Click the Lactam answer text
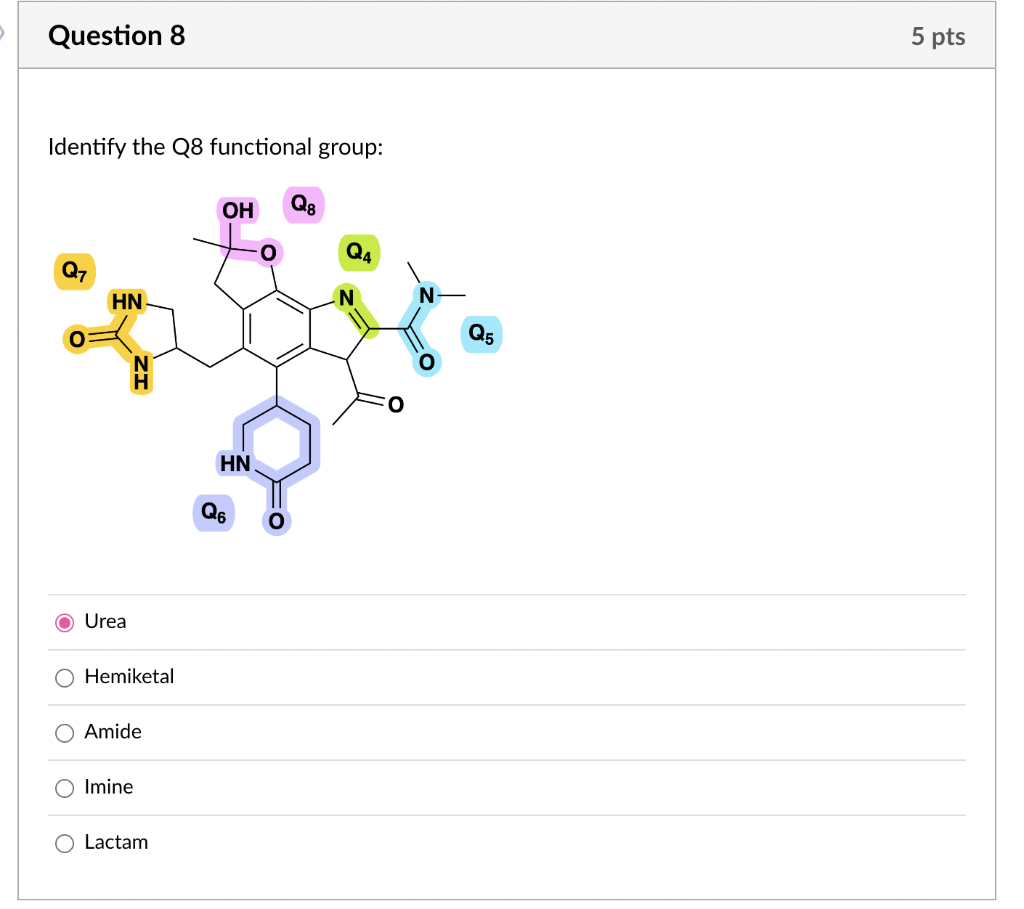This screenshot has height=909, width=1024. coord(115,843)
